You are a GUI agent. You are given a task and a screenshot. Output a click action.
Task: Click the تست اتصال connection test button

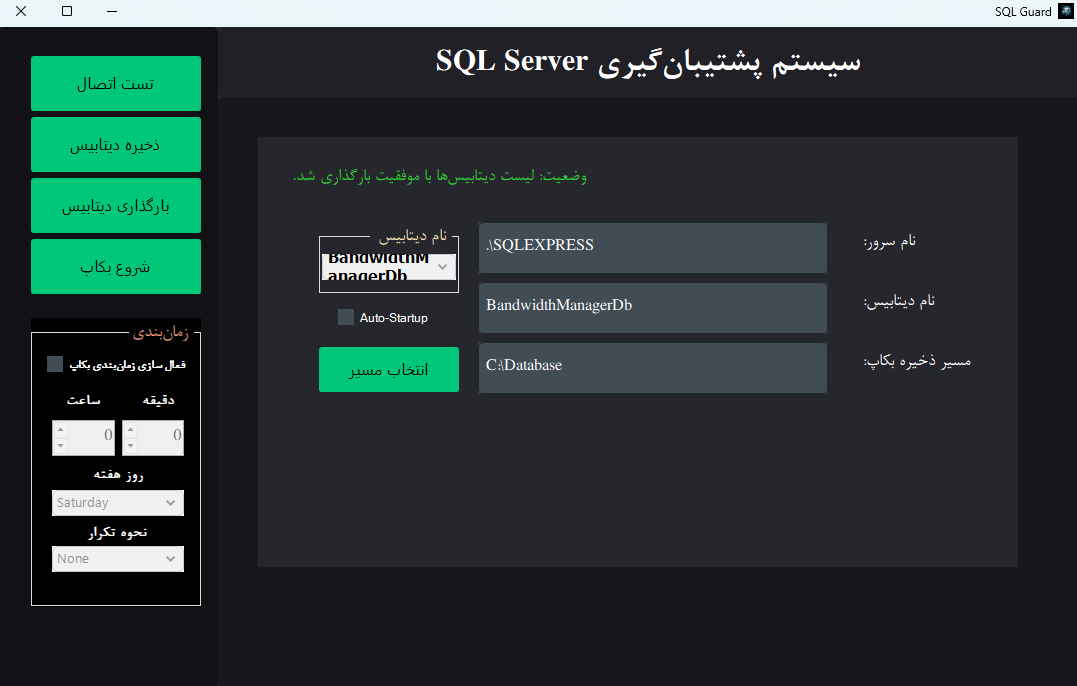[115, 83]
